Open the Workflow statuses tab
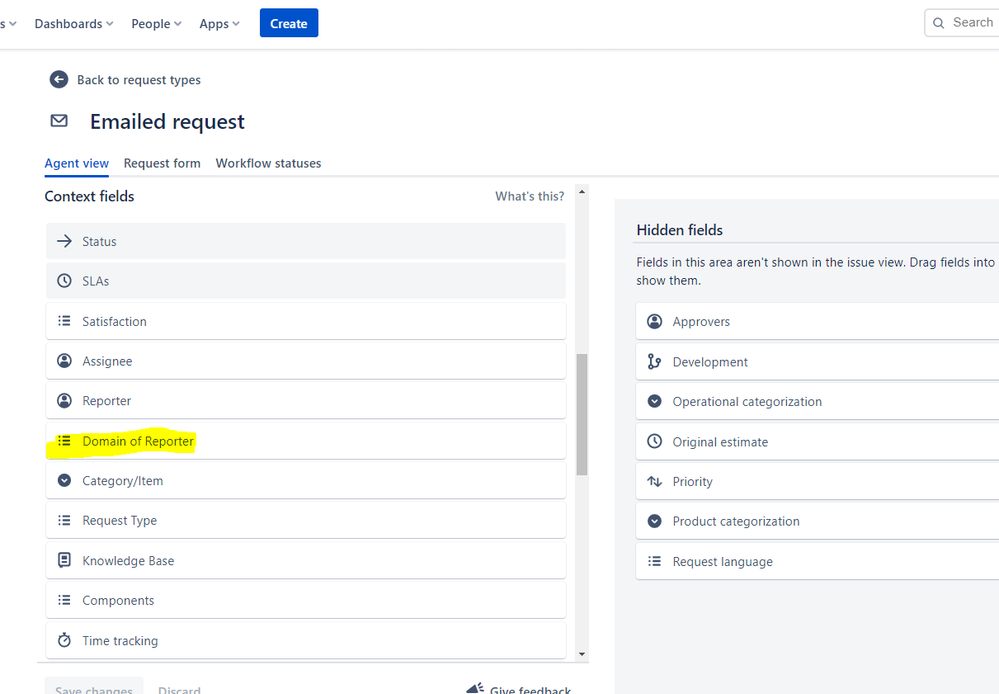Image resolution: width=999 pixels, height=694 pixels. 268,163
